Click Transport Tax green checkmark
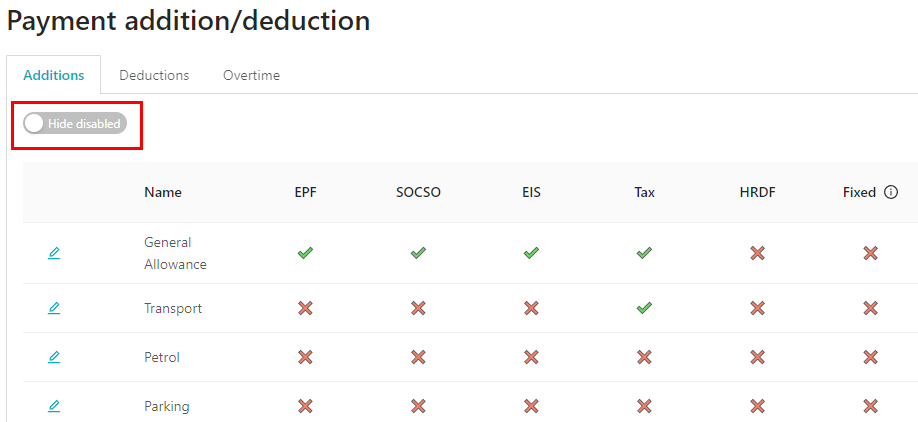Viewport: 918px width, 422px height. tap(644, 308)
